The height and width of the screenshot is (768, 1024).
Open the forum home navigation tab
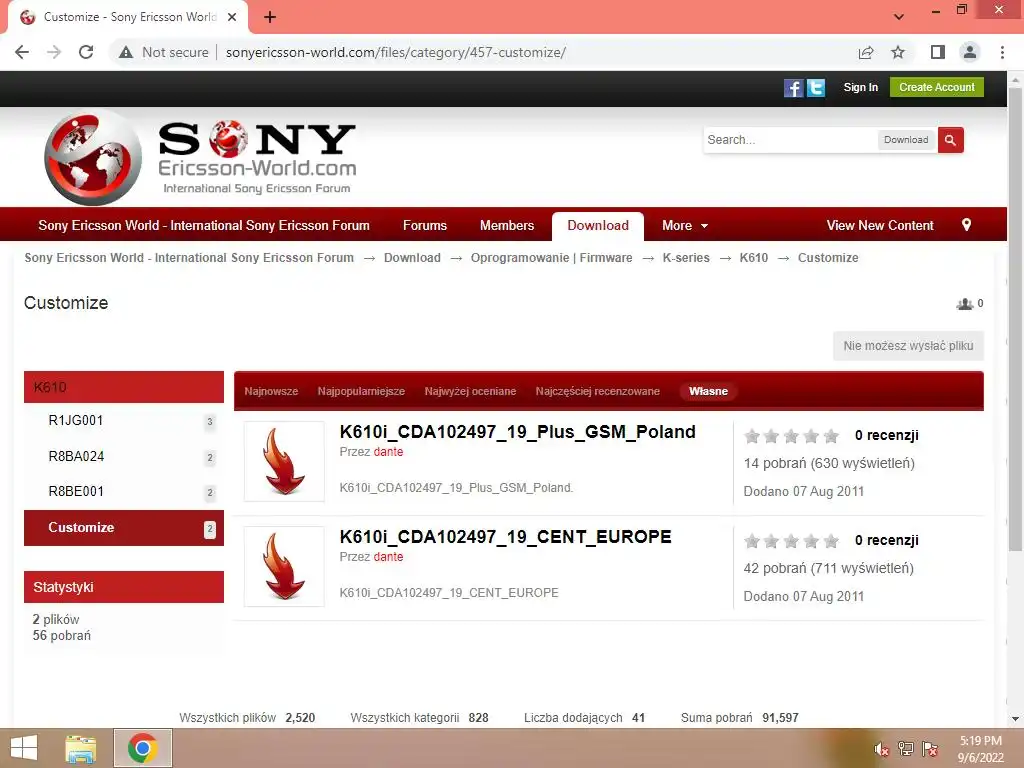[204, 226]
